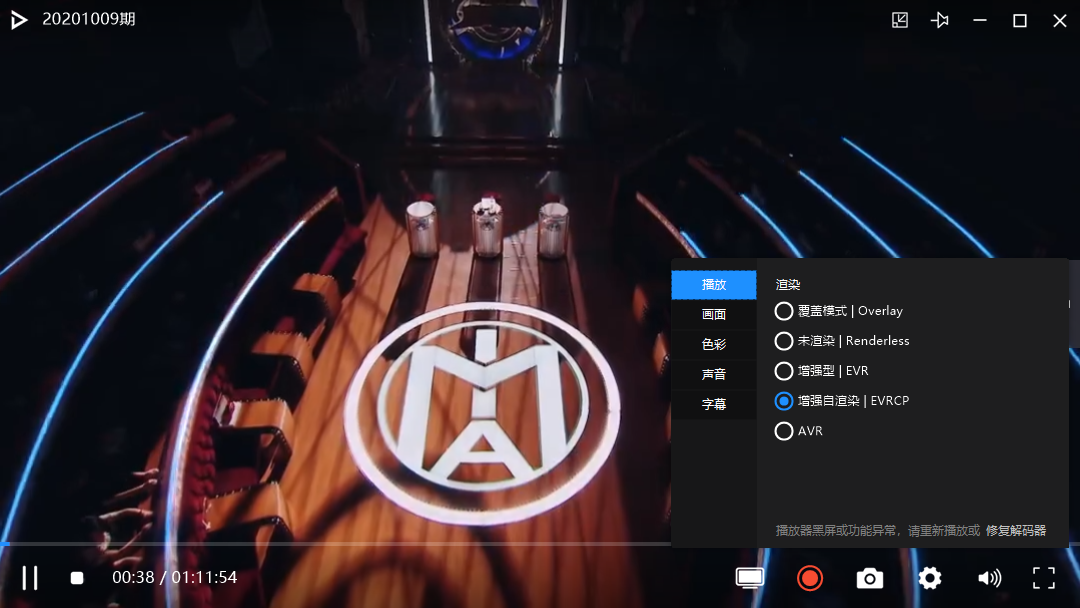
Task: Select the Renderless render option
Action: [842, 341]
